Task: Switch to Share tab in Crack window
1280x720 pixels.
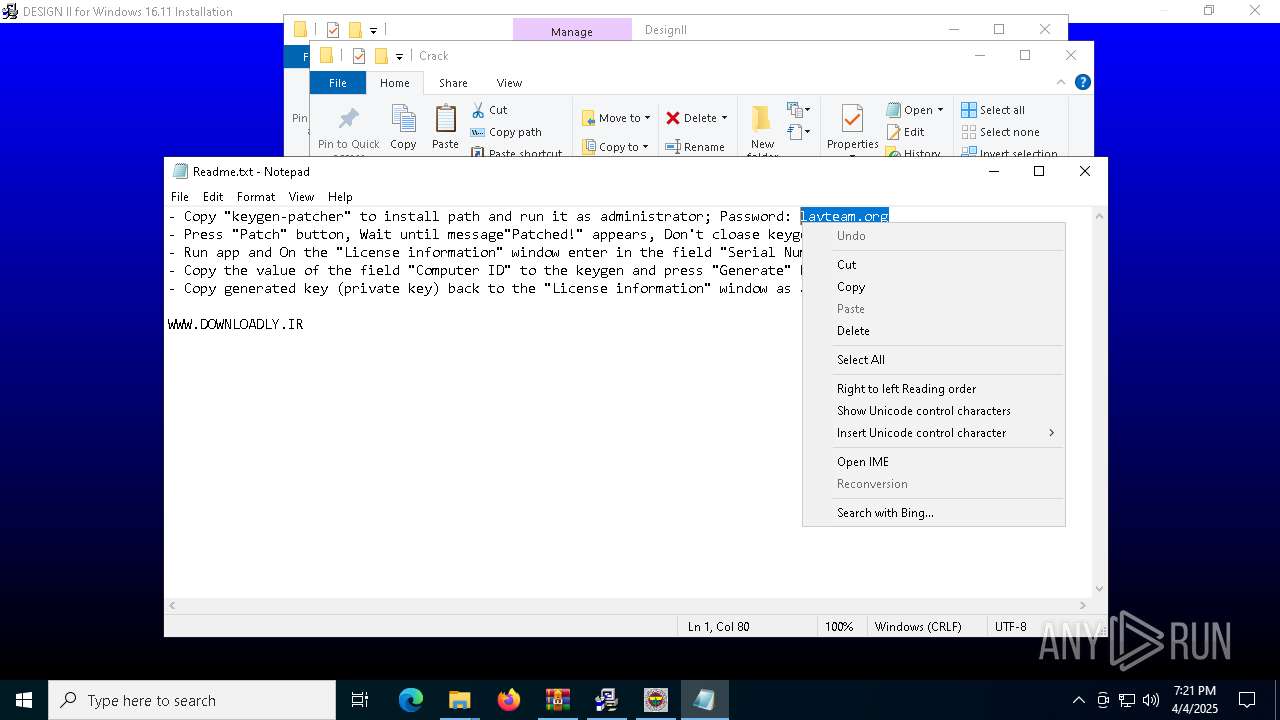Action: pyautogui.click(x=453, y=83)
